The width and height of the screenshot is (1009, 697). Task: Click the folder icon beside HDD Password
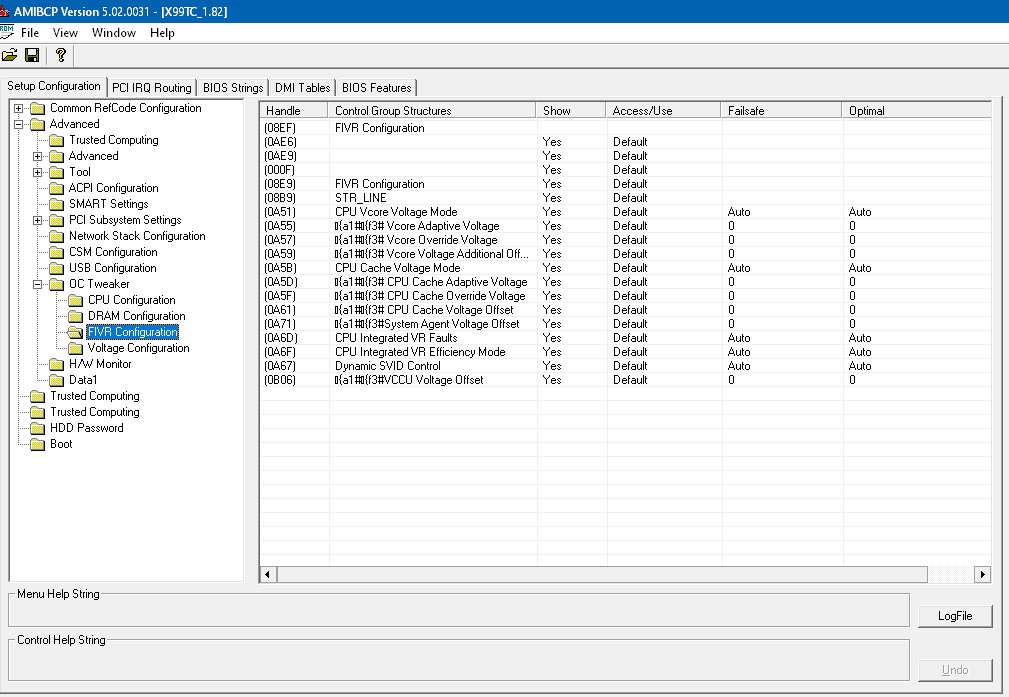point(38,428)
